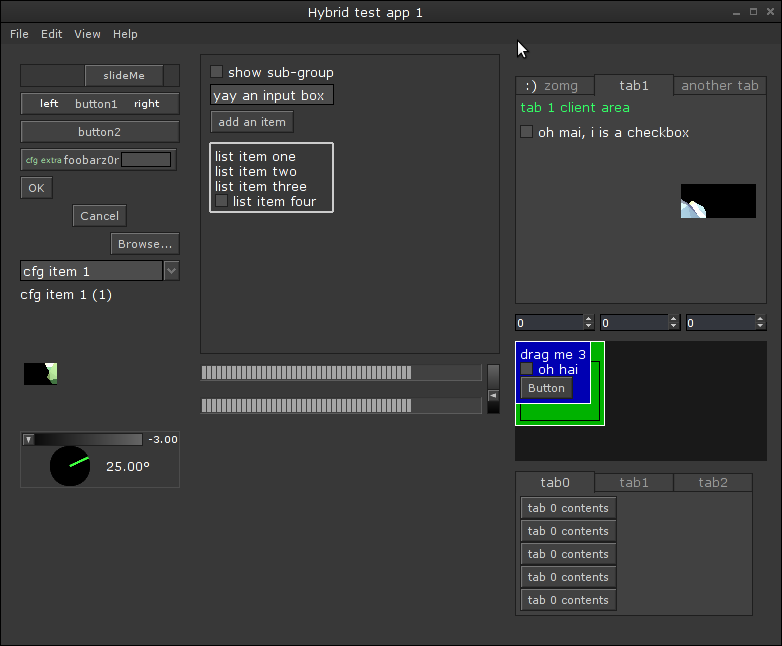782x646 pixels.
Task: Toggle the checkbox beside list item four
Action: click(222, 201)
